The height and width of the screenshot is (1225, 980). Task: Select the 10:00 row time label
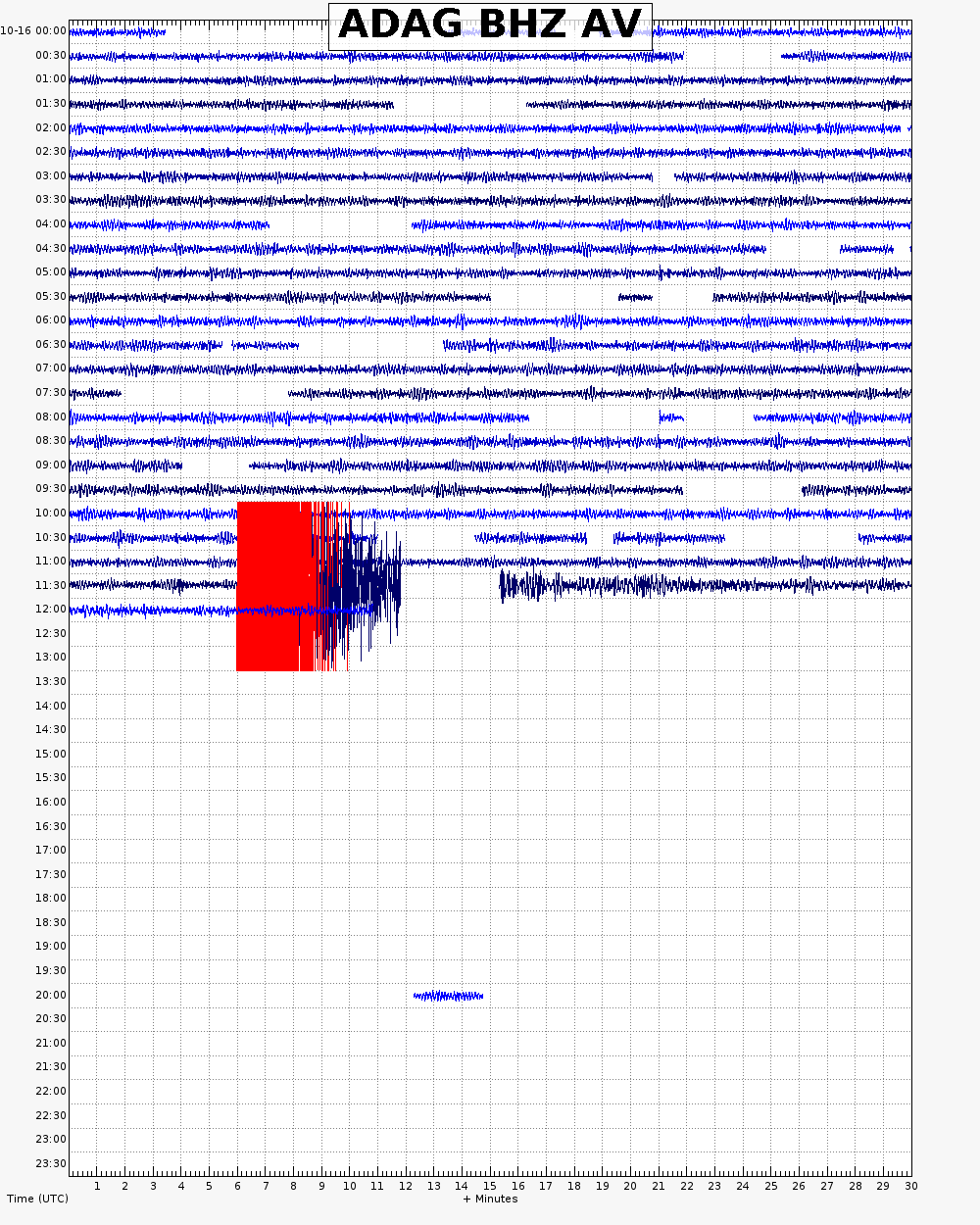(51, 513)
